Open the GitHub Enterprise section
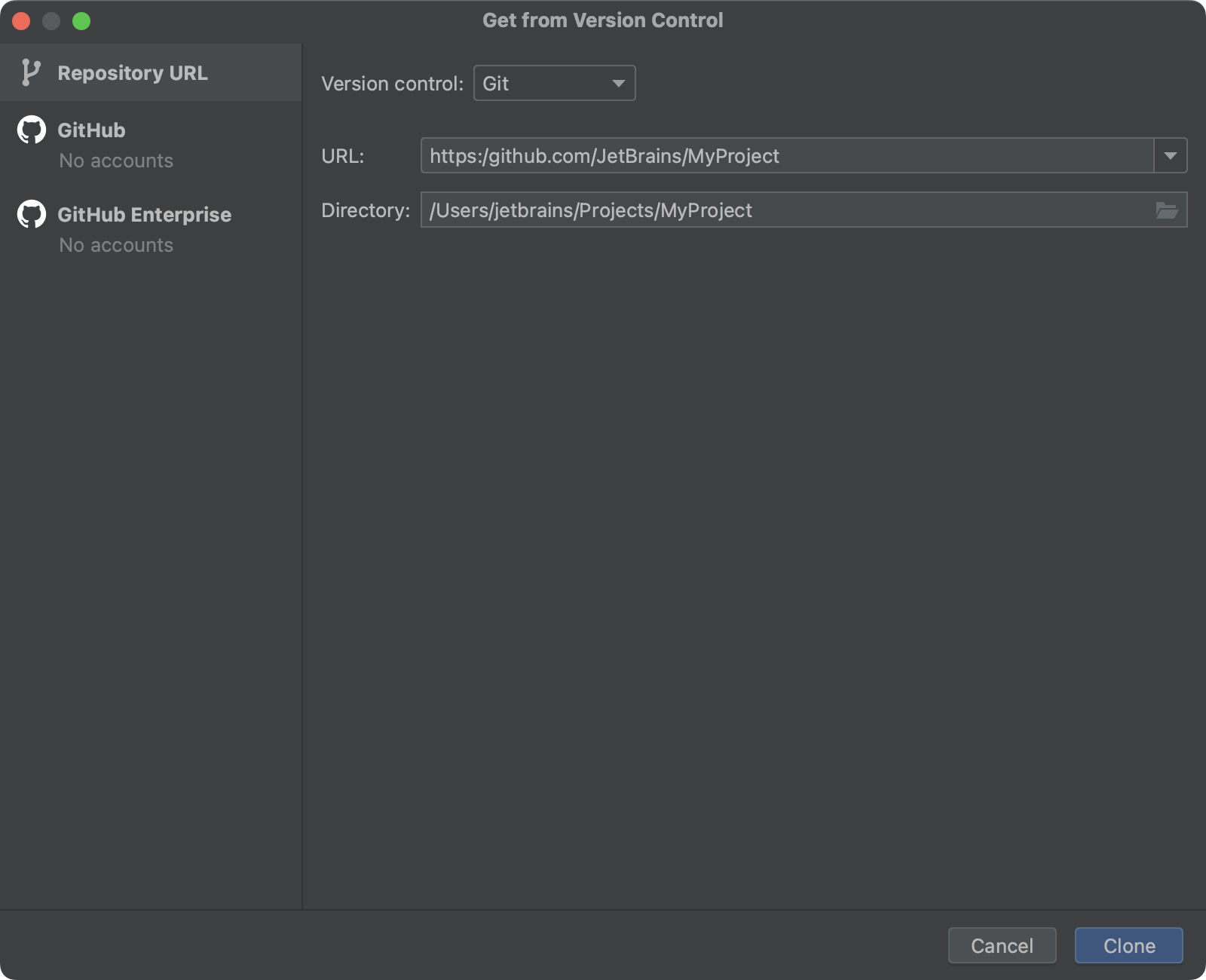This screenshot has height=980, width=1206. point(145,214)
